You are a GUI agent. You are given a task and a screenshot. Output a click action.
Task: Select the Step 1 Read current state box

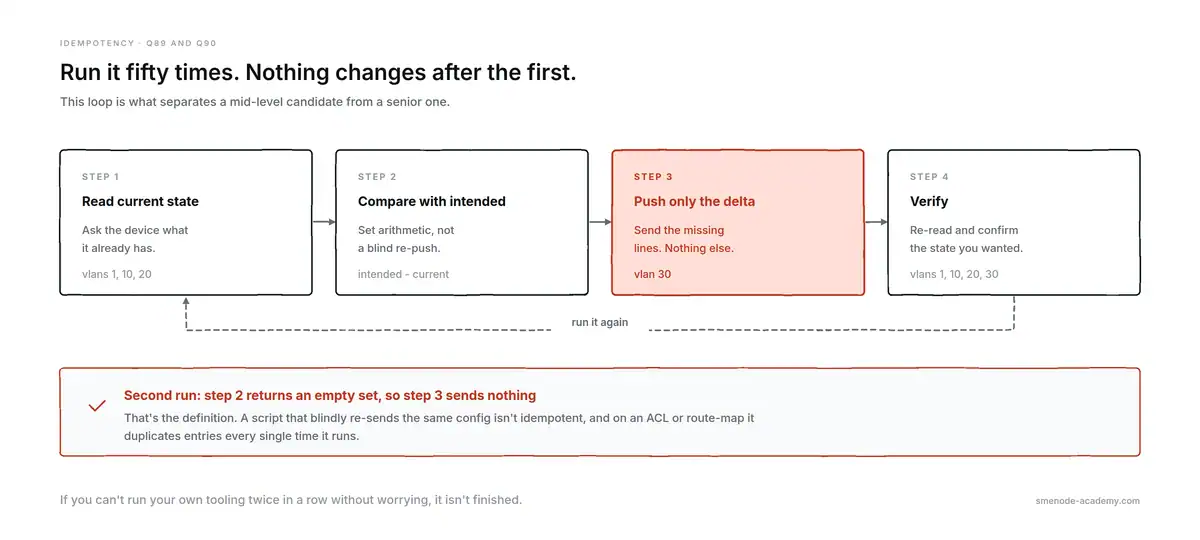tap(186, 222)
